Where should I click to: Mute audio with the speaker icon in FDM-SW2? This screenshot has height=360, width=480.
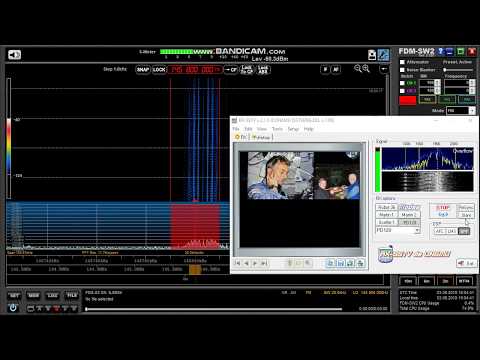(x=14, y=55)
